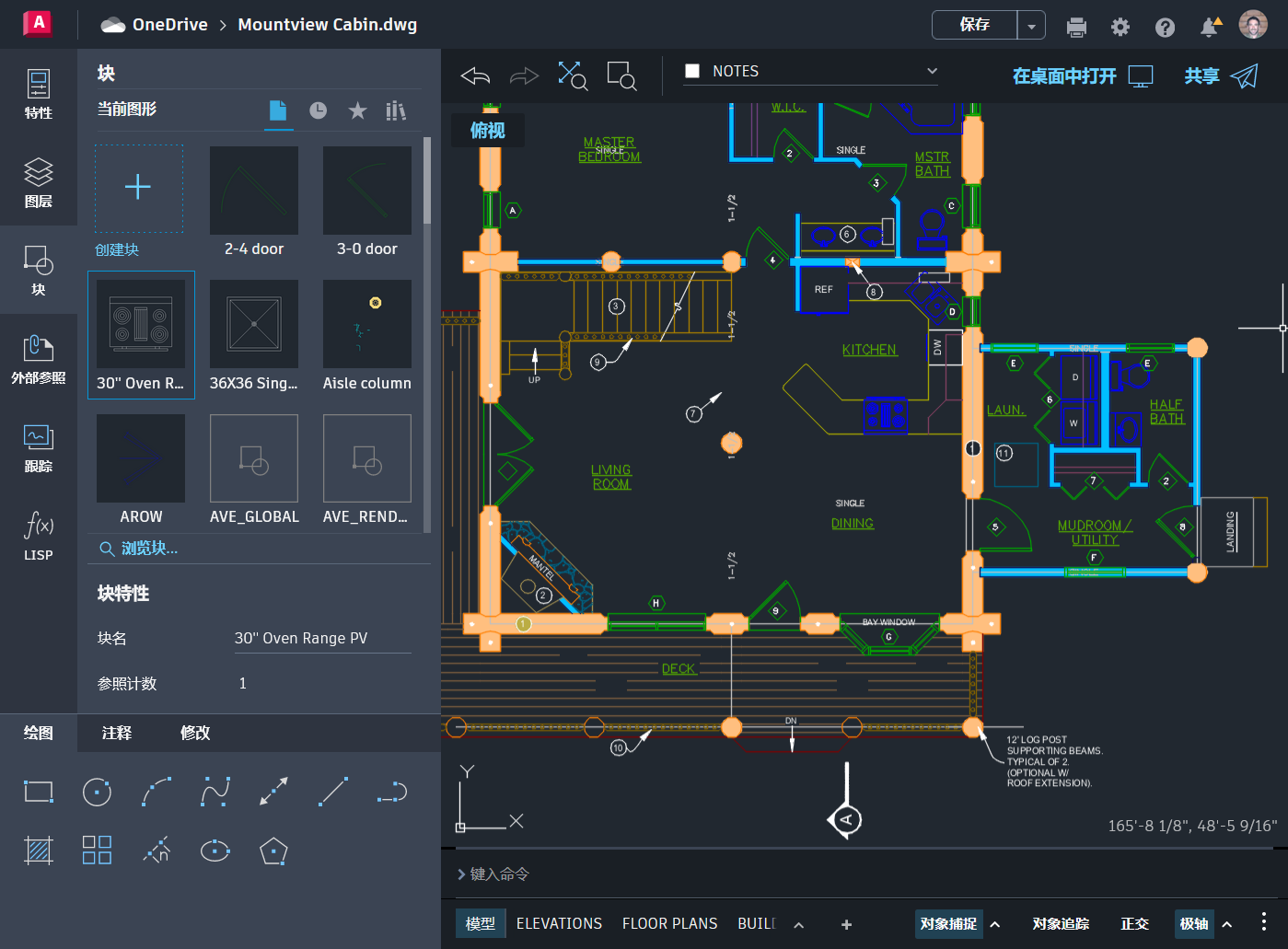The width and height of the screenshot is (1288, 949).
Task: Switch to the 修改 modify tab
Action: click(x=195, y=733)
